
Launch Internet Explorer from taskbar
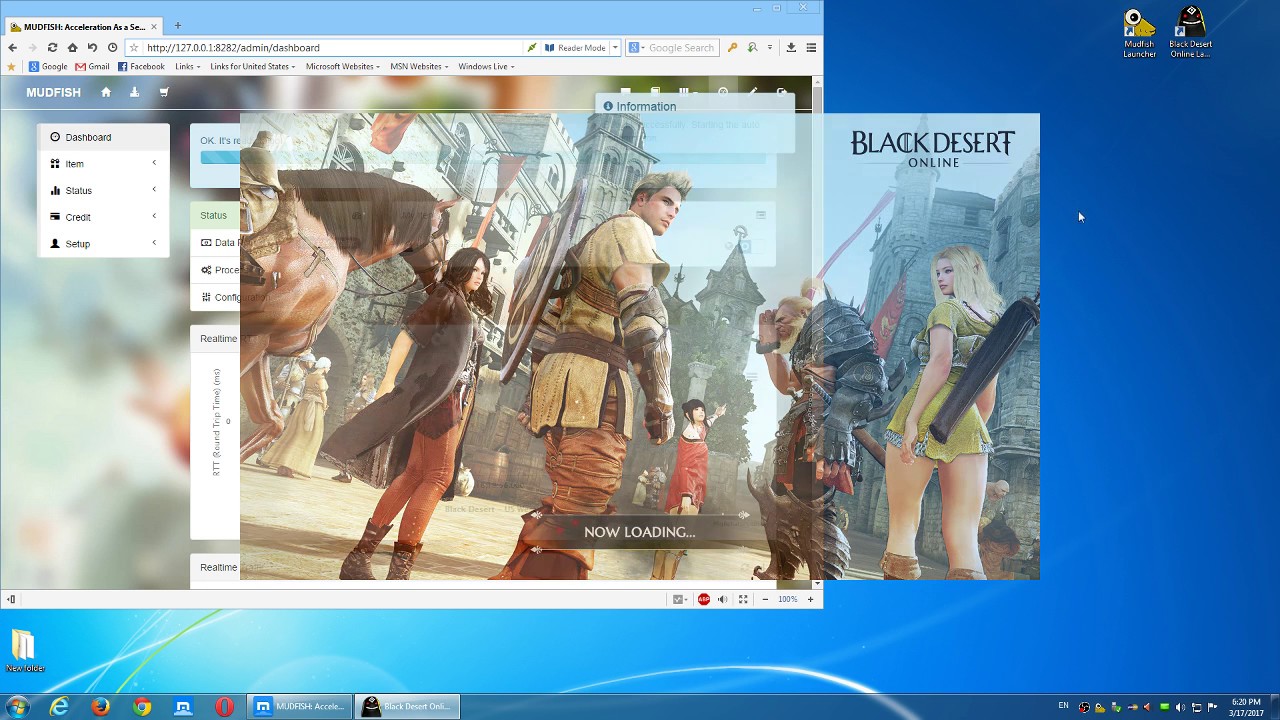(60, 707)
